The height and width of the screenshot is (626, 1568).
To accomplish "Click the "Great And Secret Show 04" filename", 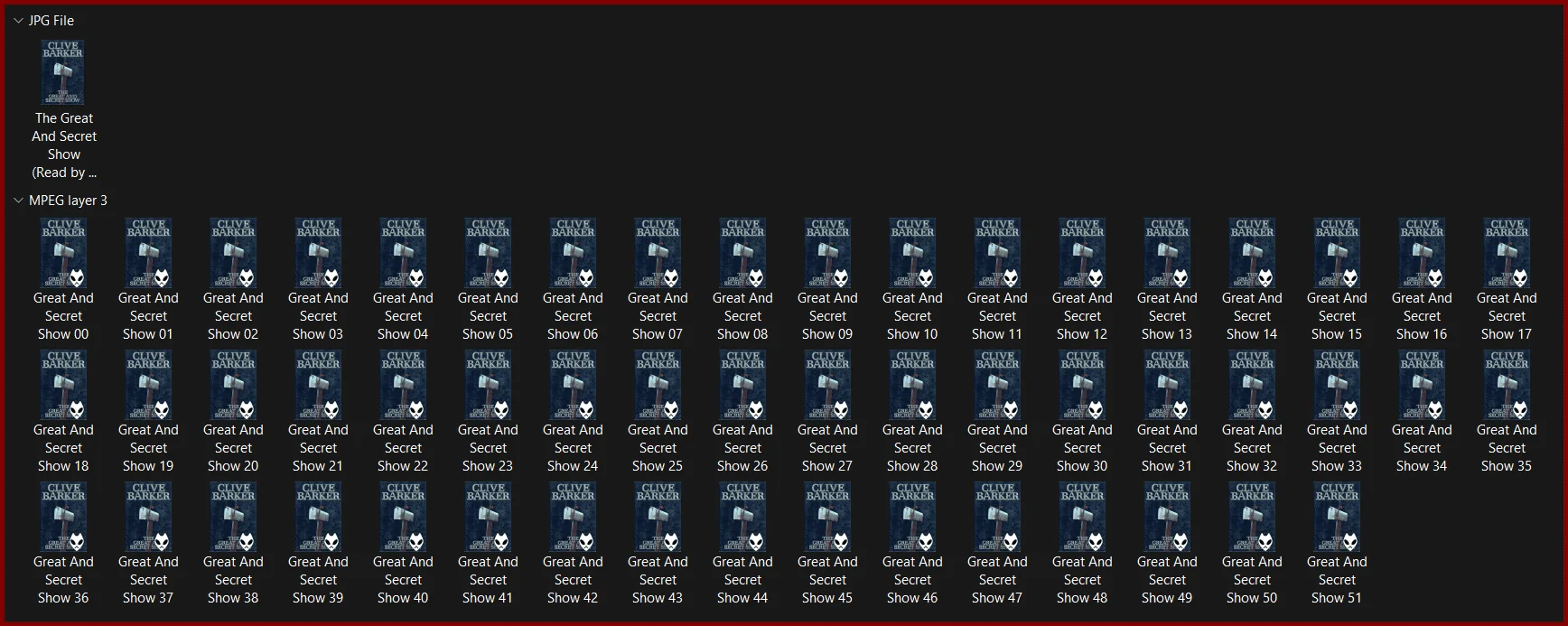I will (403, 316).
